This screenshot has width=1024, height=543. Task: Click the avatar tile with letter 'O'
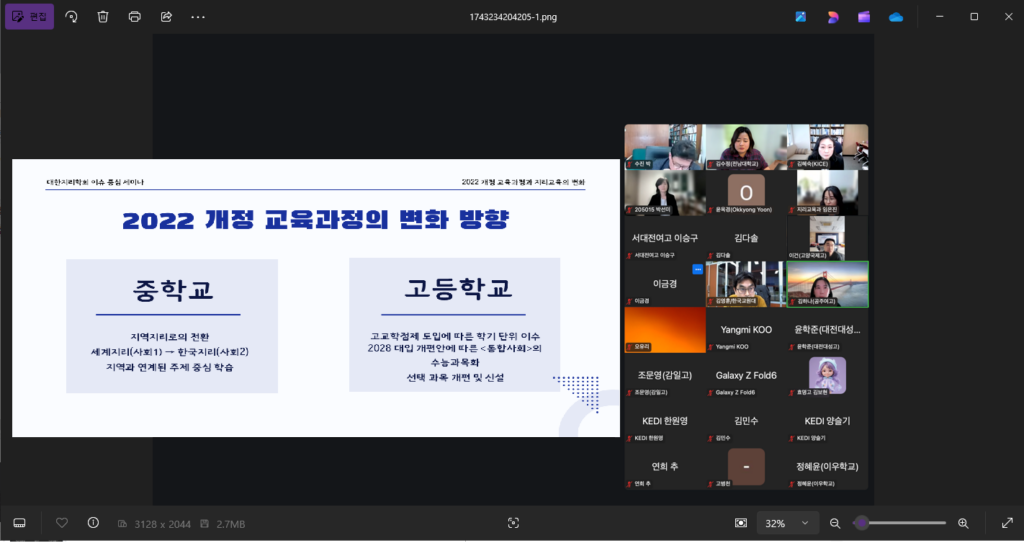[x=746, y=193]
